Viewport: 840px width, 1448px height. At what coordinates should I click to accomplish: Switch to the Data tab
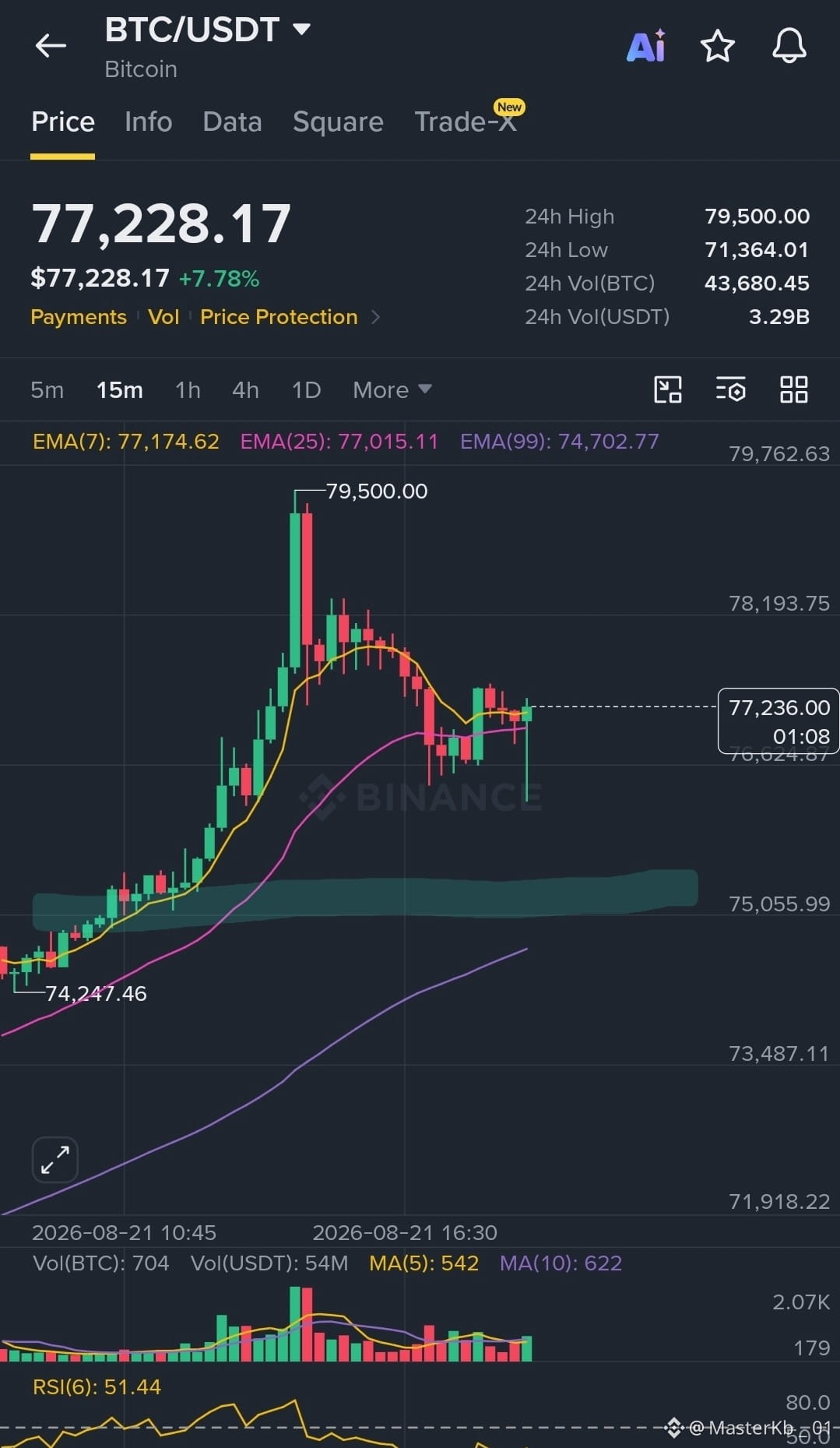click(x=232, y=122)
